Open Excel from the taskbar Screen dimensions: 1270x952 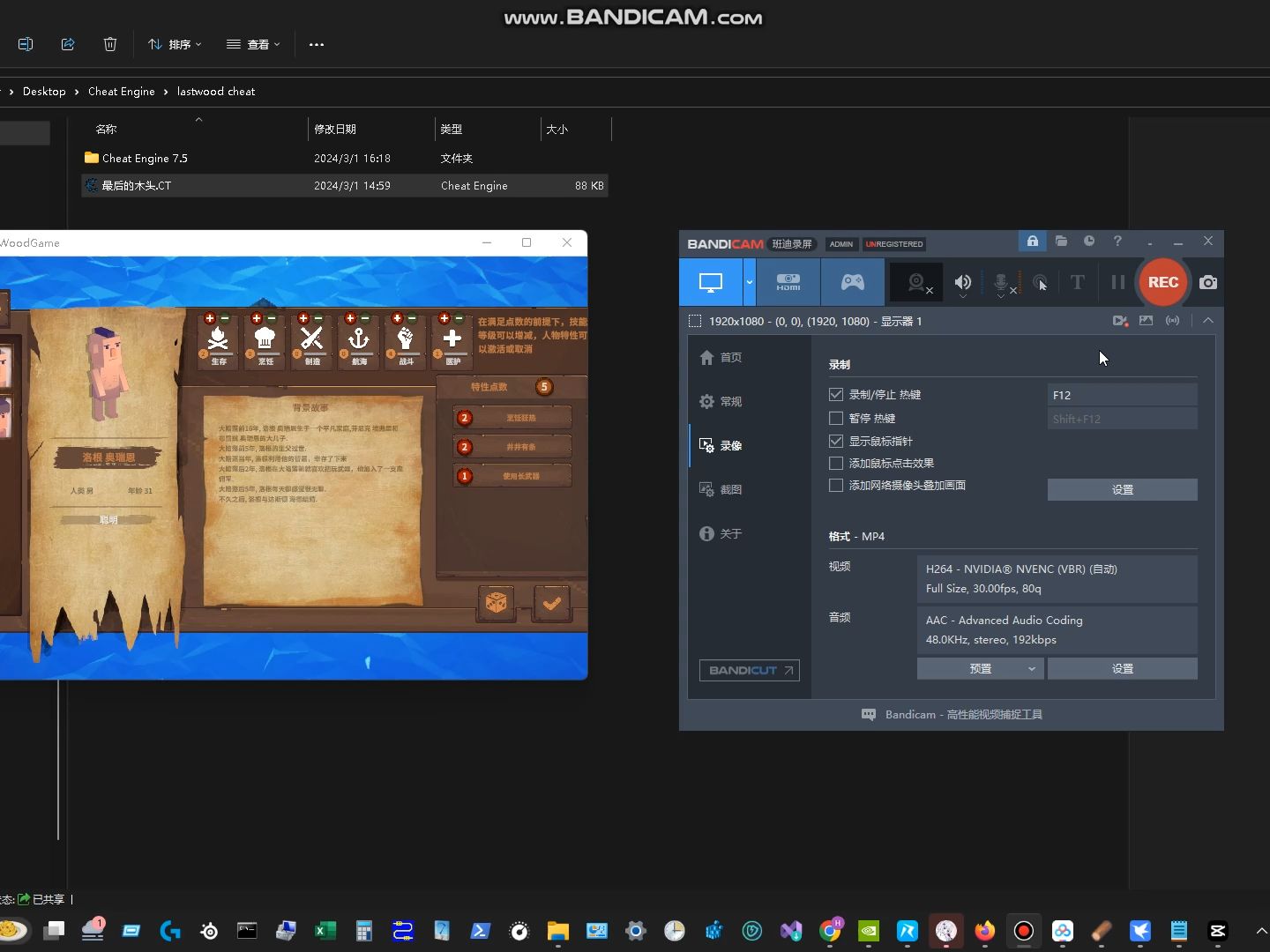pos(325,930)
